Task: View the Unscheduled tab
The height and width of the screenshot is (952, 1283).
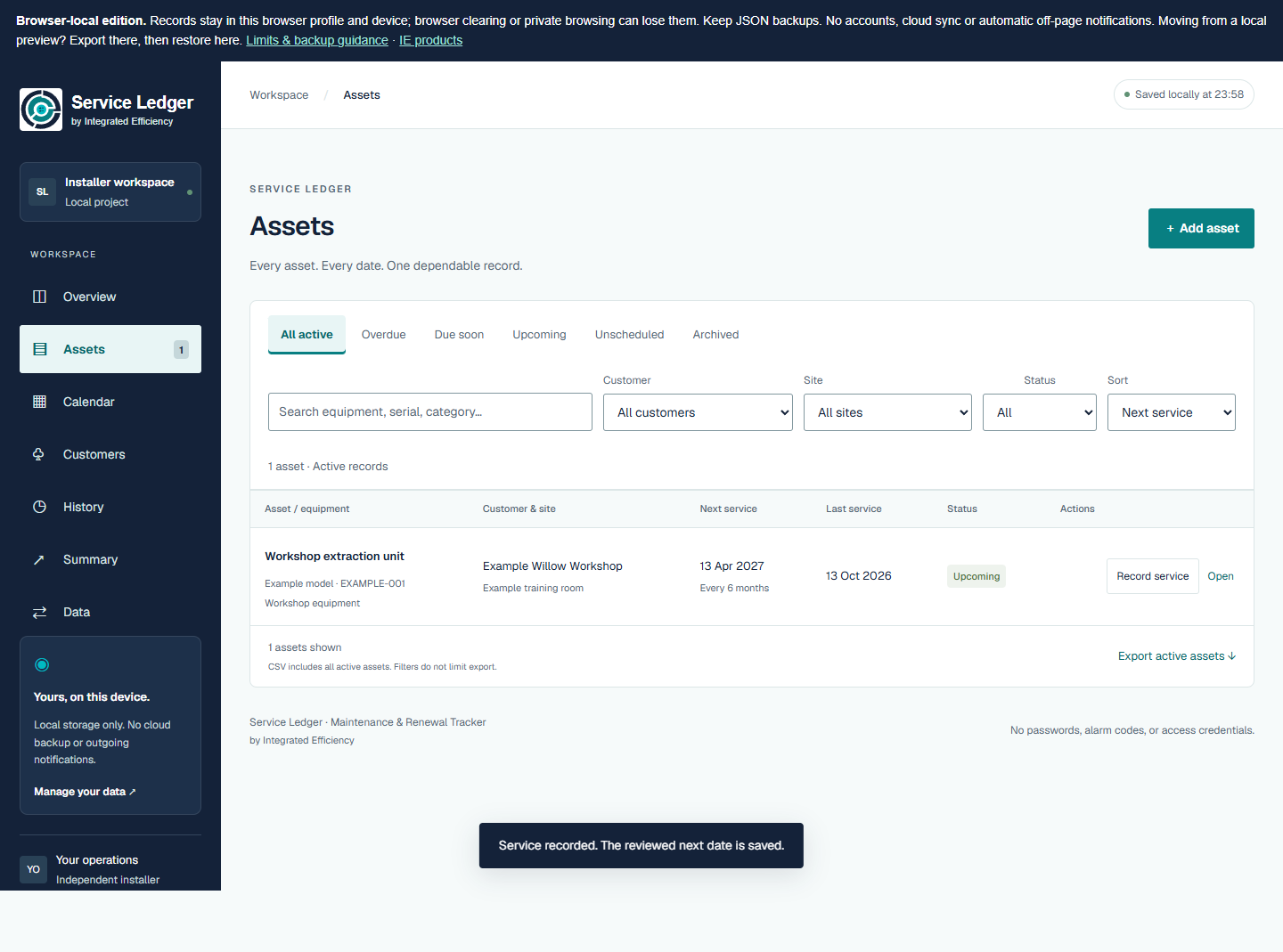Action: click(630, 335)
